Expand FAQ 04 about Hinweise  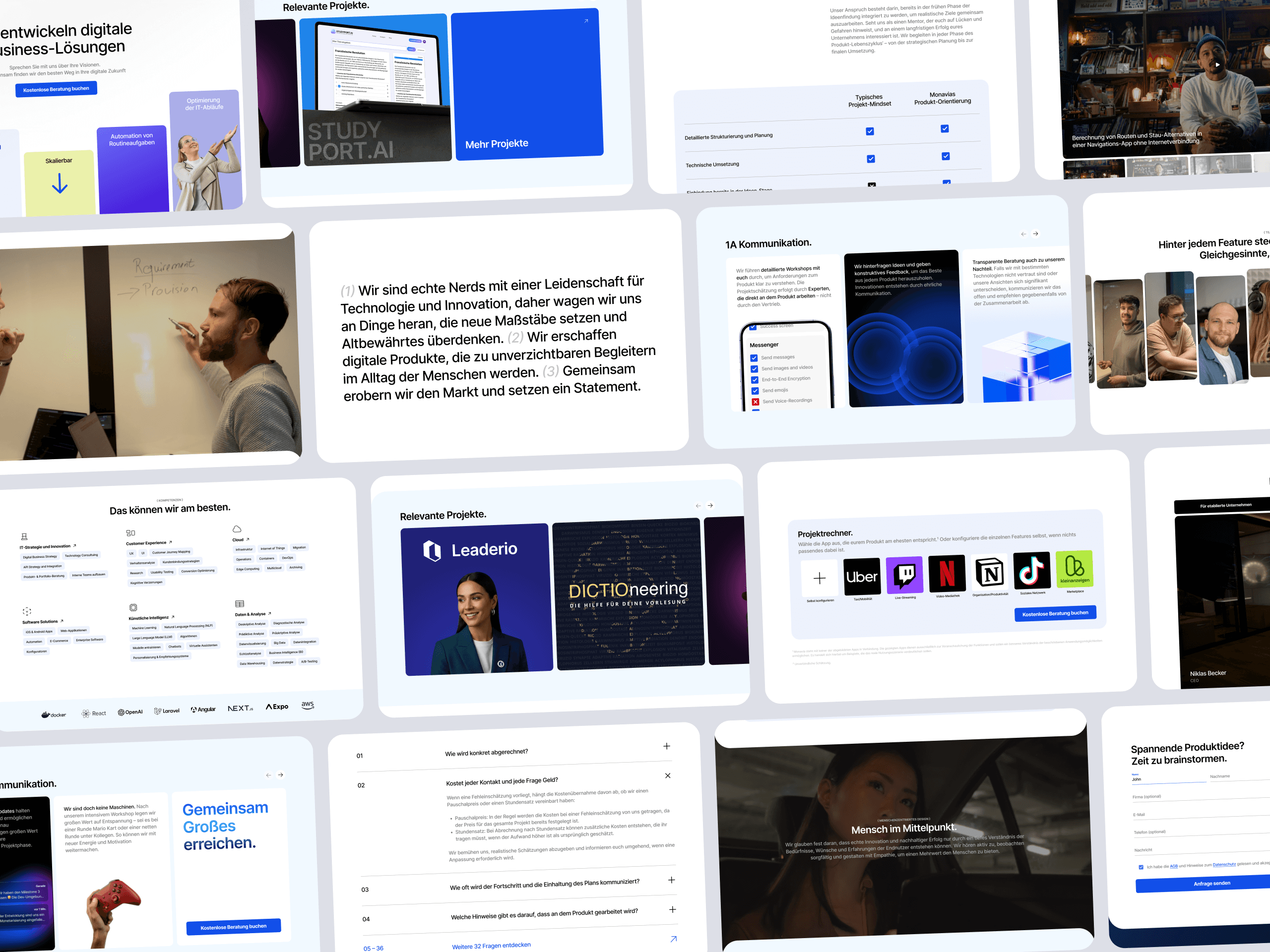(x=672, y=909)
